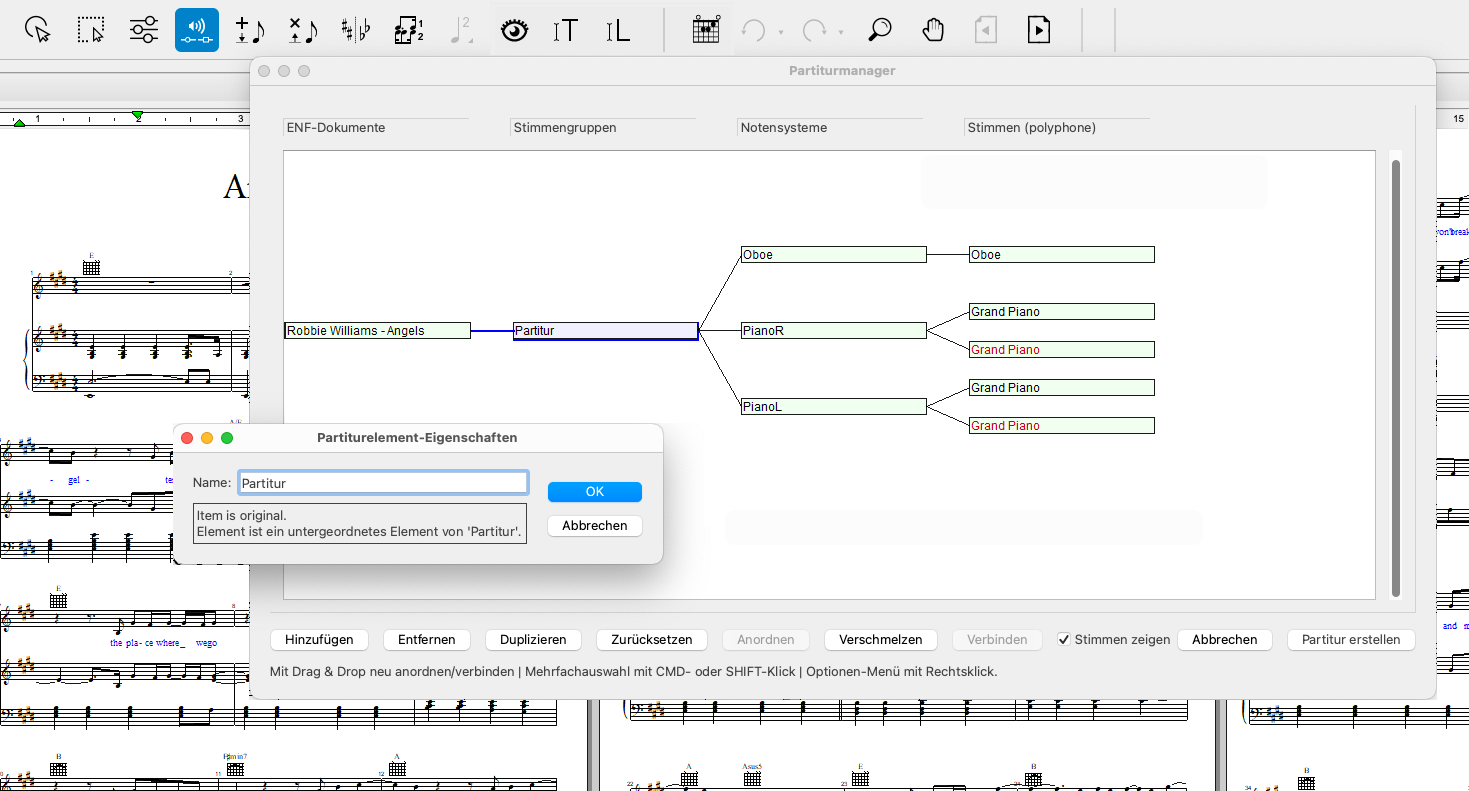Select the arrow pointer tool

pyautogui.click(x=39, y=30)
